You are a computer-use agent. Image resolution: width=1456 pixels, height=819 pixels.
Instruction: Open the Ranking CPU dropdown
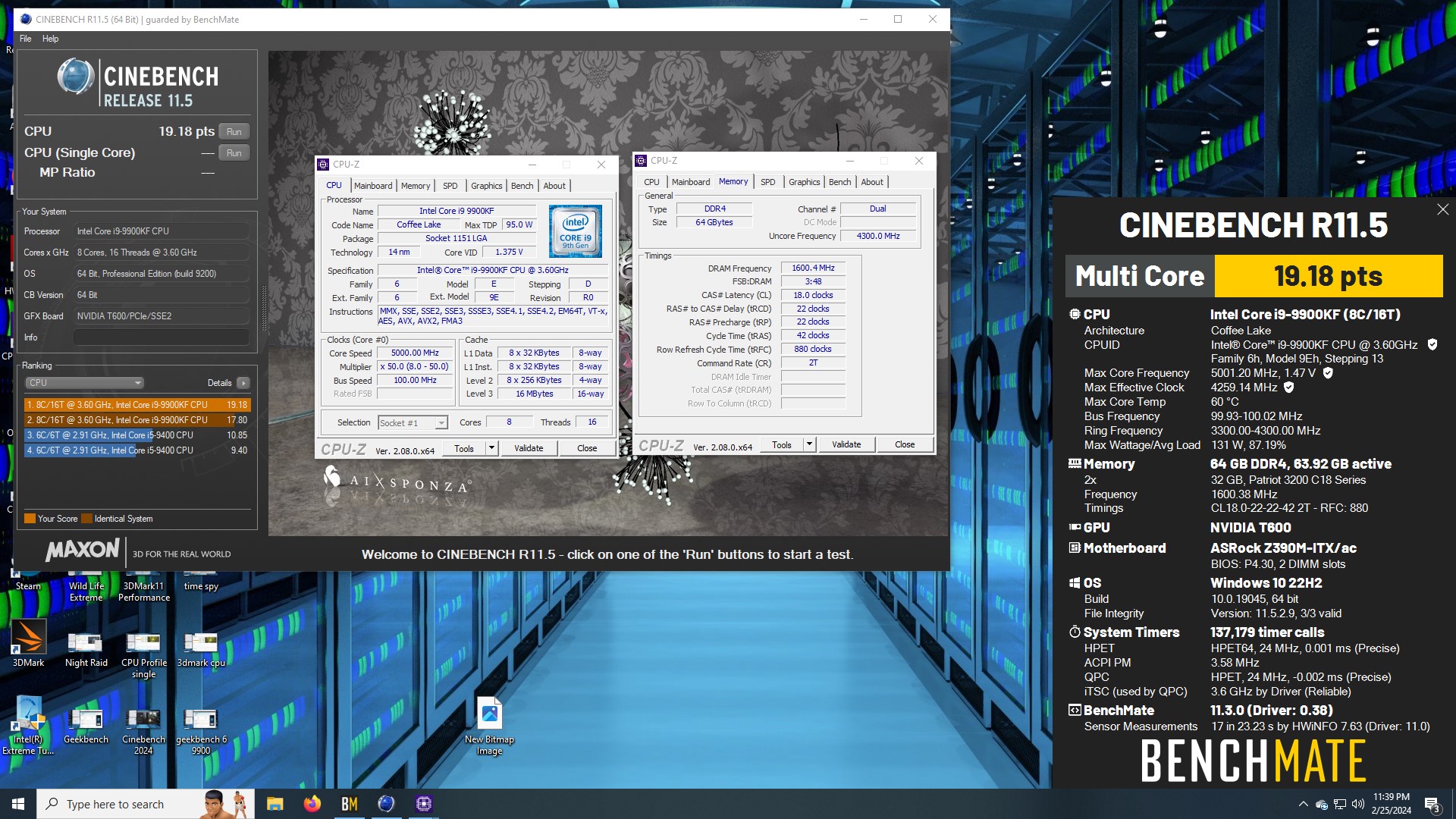(85, 383)
